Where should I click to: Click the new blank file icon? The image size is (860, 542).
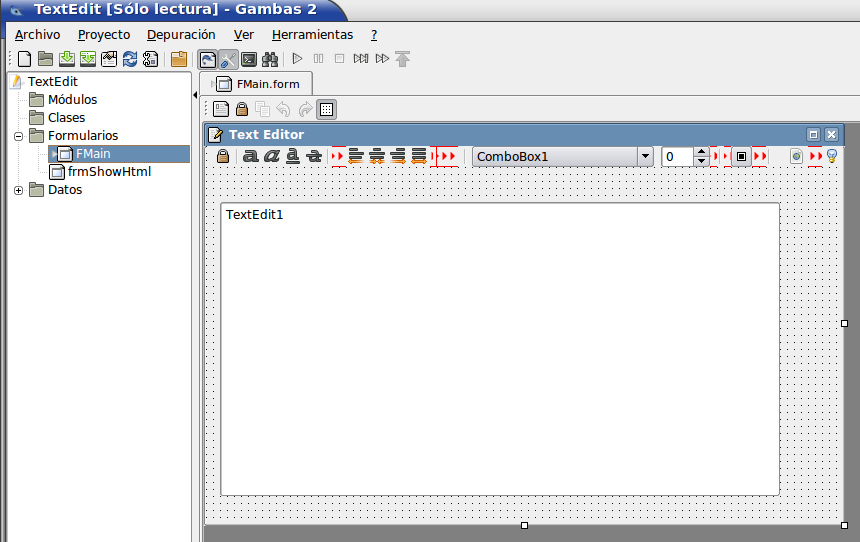(x=25, y=59)
